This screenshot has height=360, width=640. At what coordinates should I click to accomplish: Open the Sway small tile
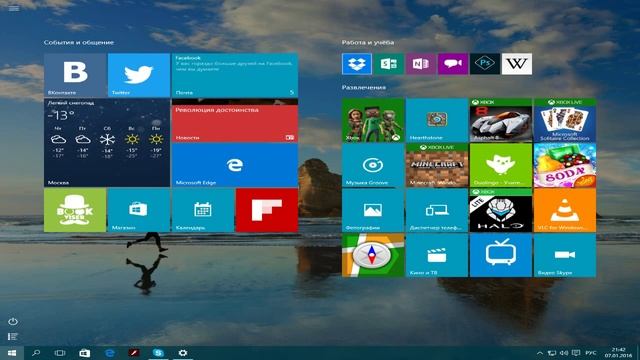click(x=389, y=64)
